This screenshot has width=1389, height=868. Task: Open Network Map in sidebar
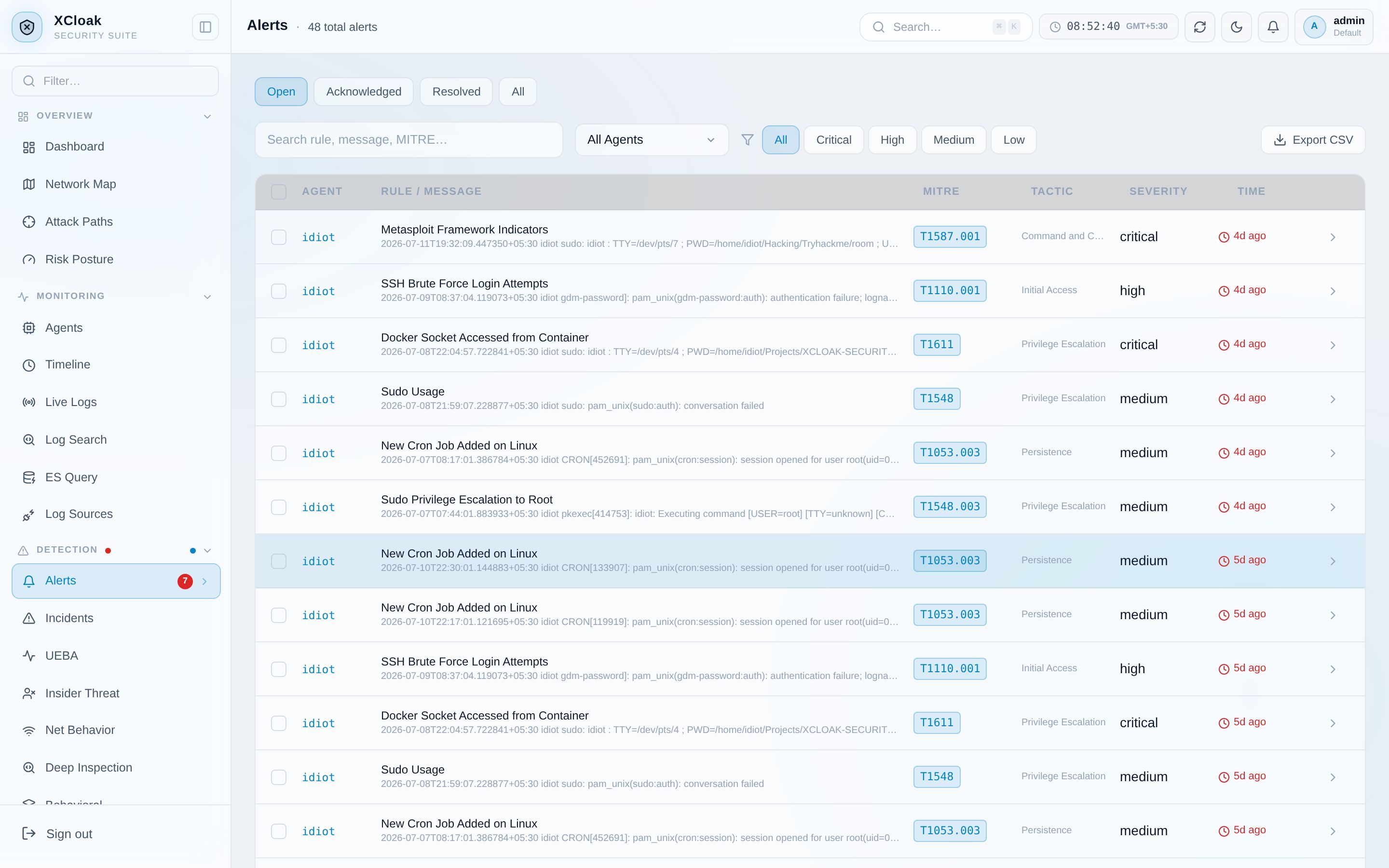click(115, 184)
